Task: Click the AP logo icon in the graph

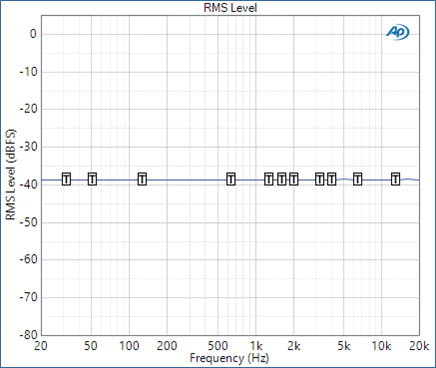Action: point(397,32)
